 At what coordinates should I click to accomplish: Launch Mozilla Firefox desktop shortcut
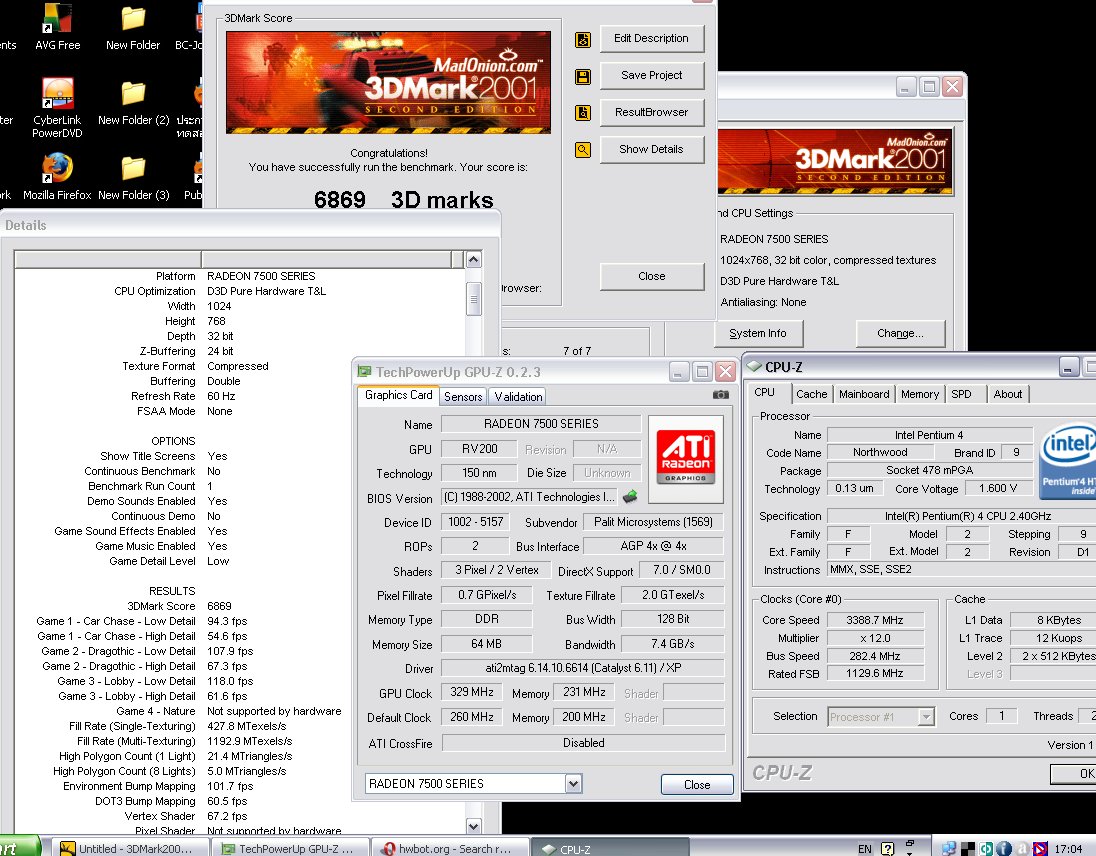point(57,177)
